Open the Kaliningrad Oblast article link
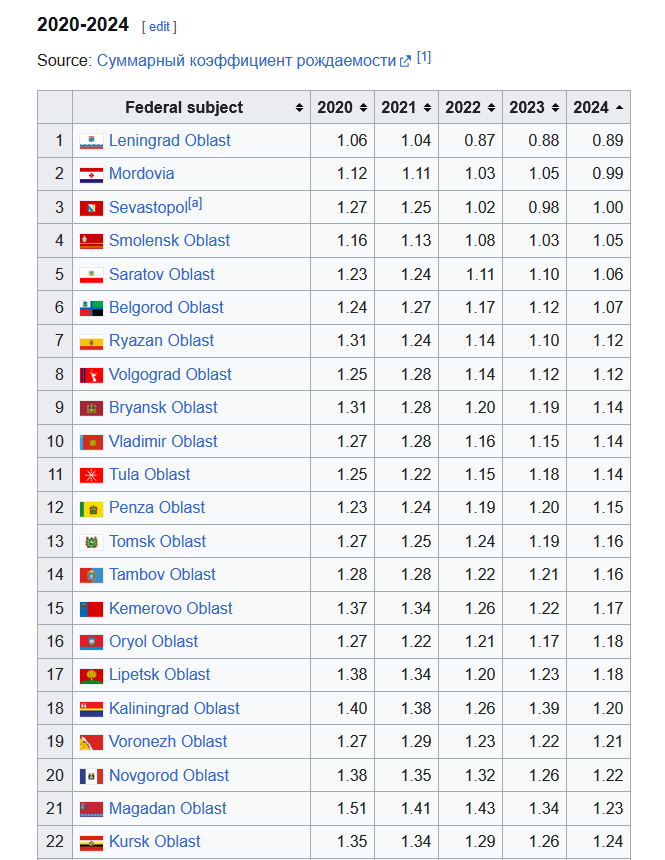 click(x=174, y=708)
